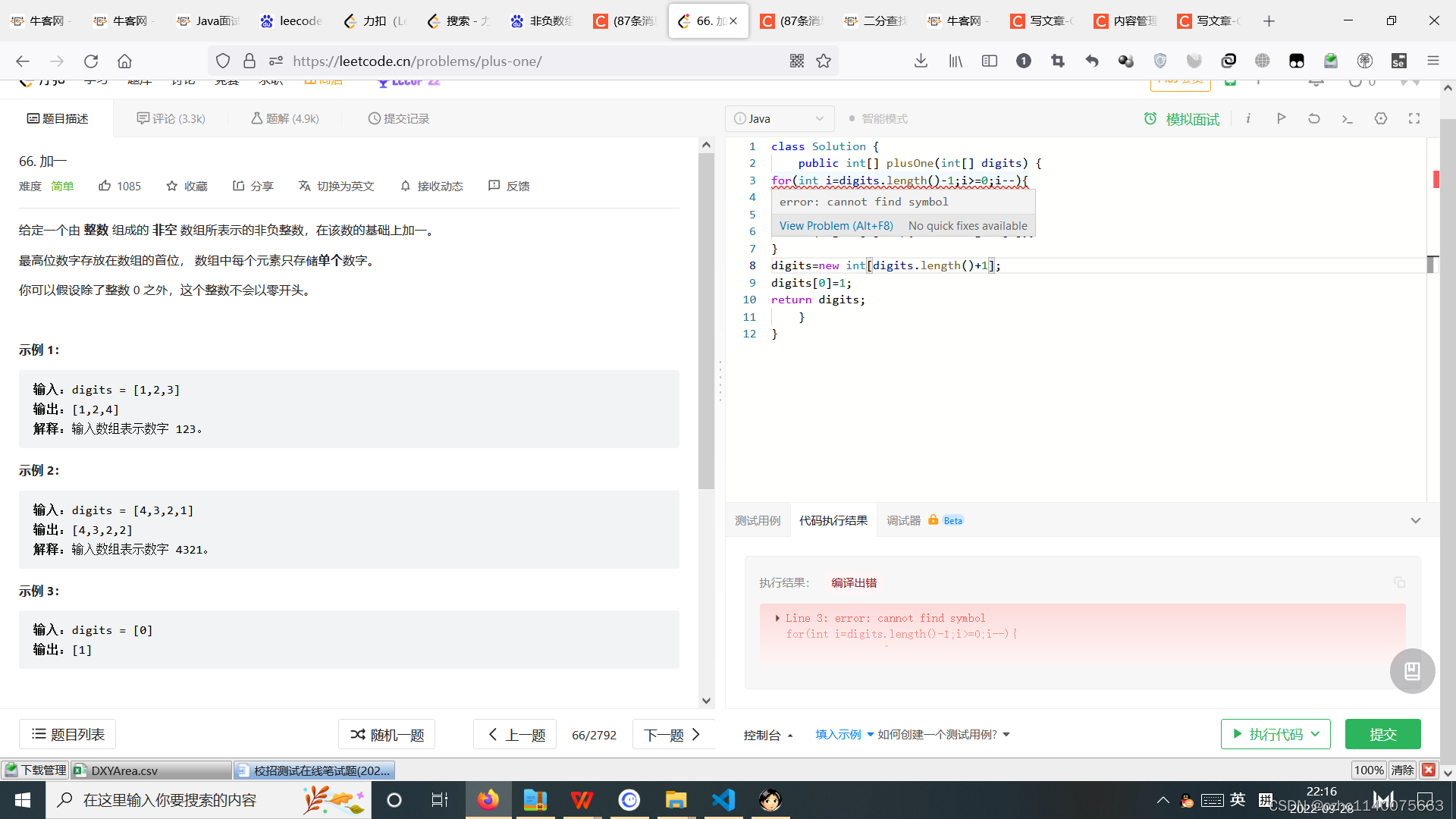
Task: Open the Firefox downloads icon
Action: [x=921, y=61]
